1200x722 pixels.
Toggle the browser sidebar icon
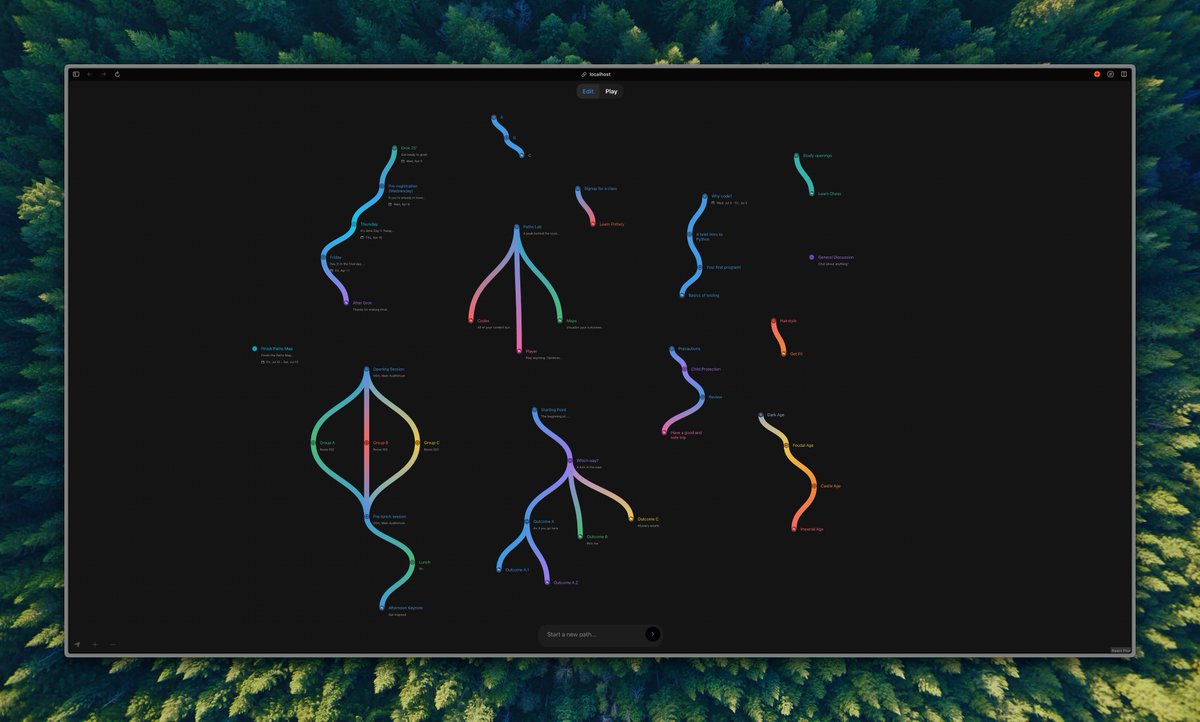[x=76, y=74]
